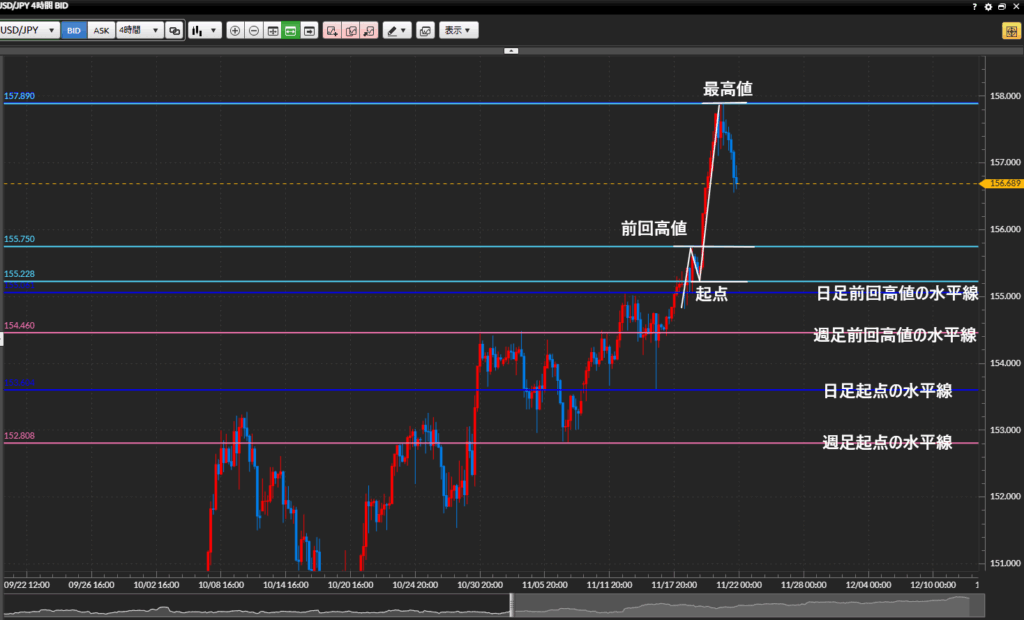Click the chart grid layout icon
1024x620 pixels.
272,31
